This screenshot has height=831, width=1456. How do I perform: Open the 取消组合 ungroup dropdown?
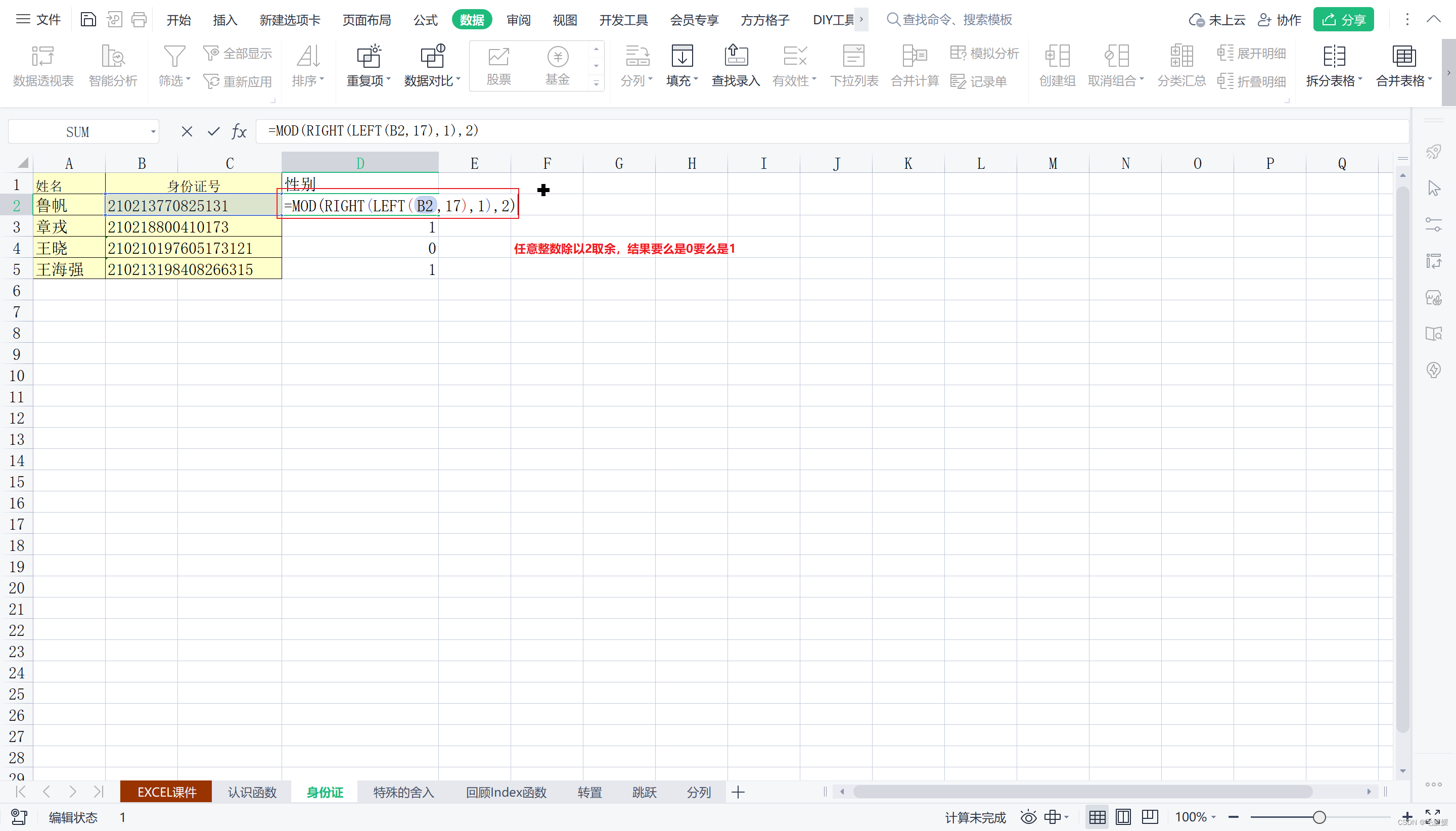pyautogui.click(x=1116, y=66)
